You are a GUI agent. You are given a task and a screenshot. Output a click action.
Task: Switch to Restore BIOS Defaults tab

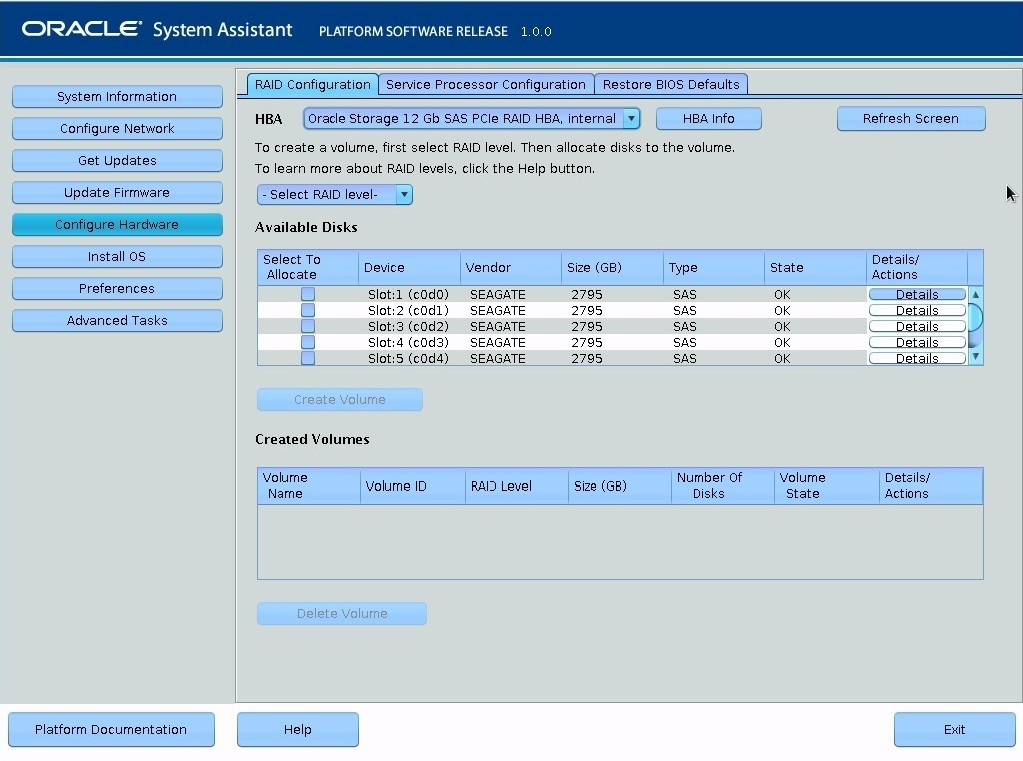[671, 85]
